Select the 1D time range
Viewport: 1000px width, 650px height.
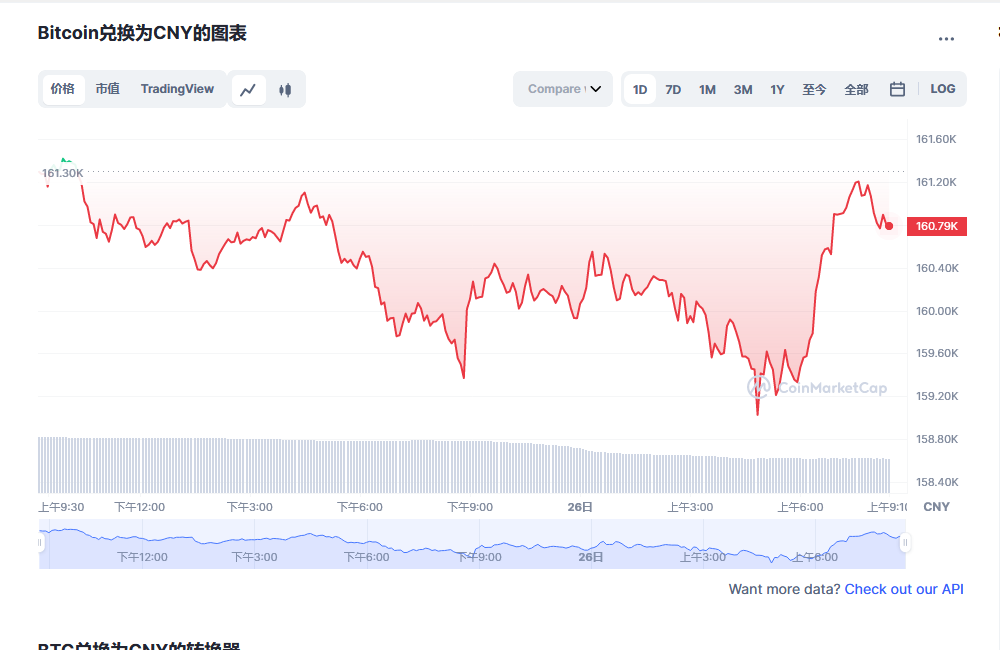(x=640, y=89)
